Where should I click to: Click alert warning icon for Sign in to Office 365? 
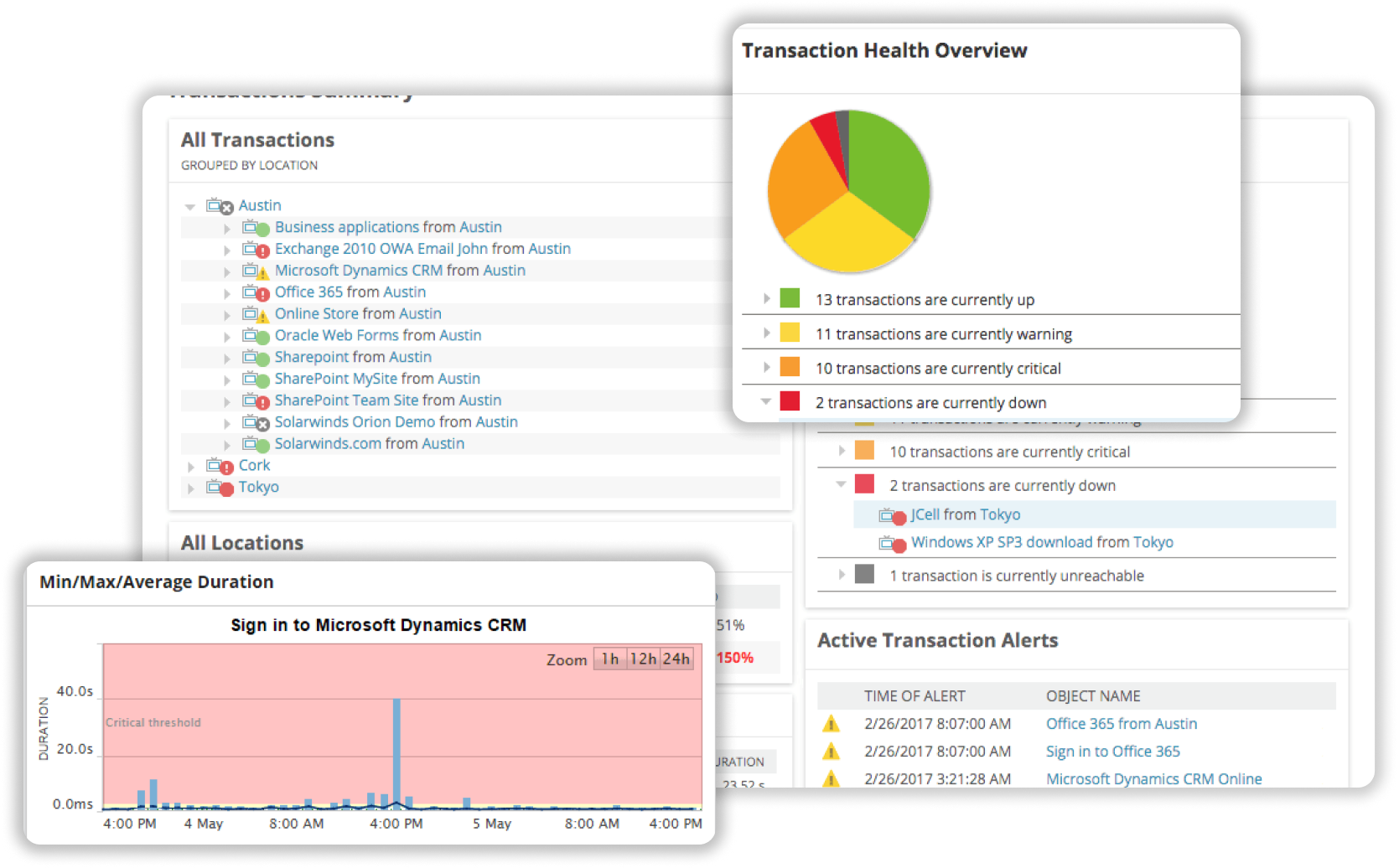point(831,752)
